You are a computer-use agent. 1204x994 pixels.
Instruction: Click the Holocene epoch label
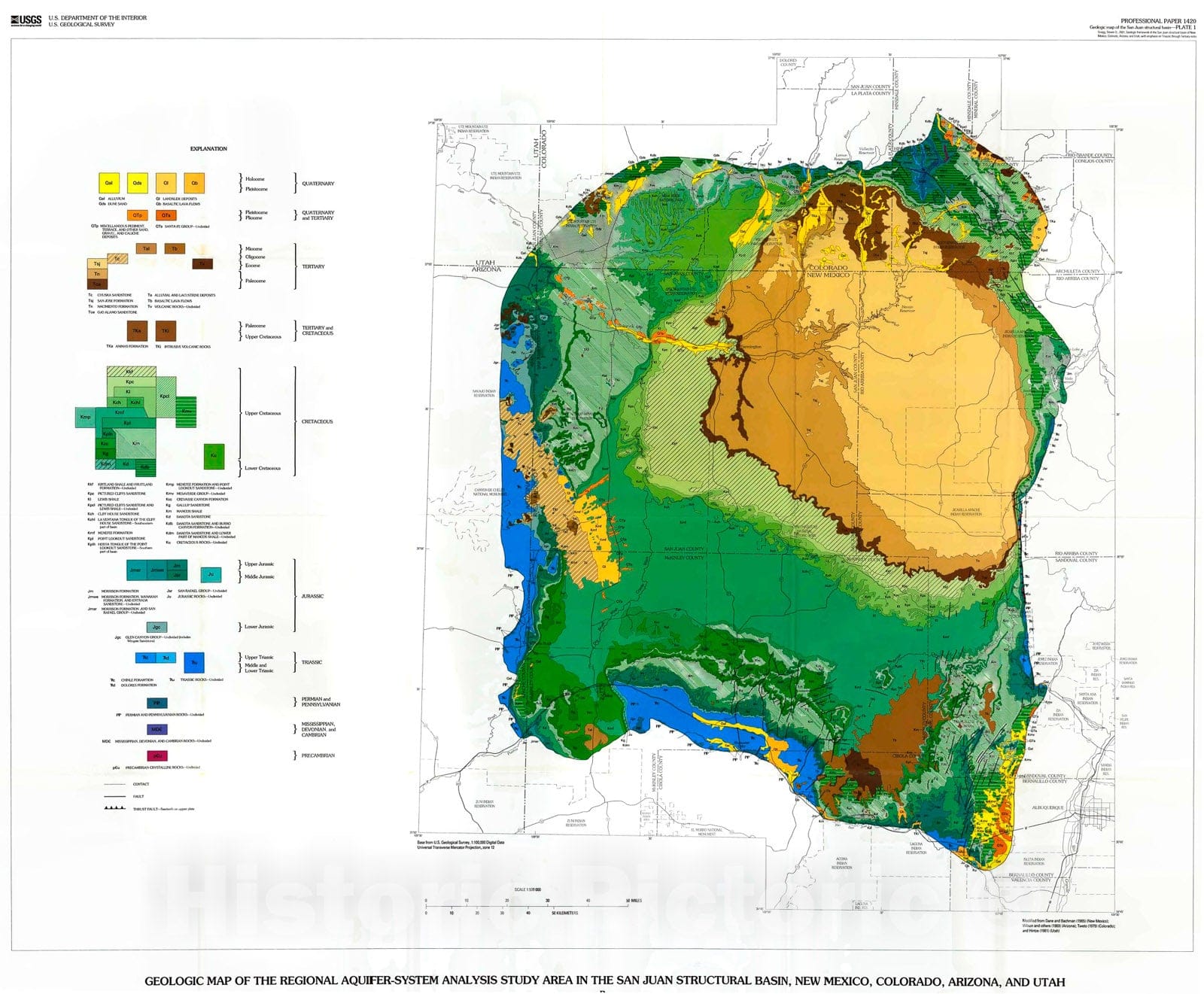(255, 179)
